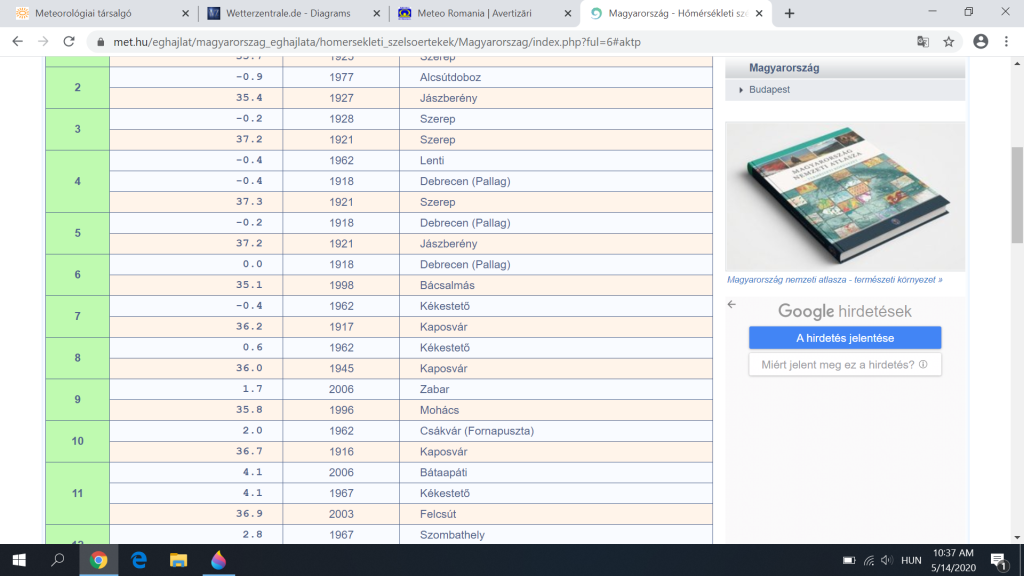Image resolution: width=1024 pixels, height=576 pixels.
Task: Open the Budapest link in the sidebar
Action: 769,89
